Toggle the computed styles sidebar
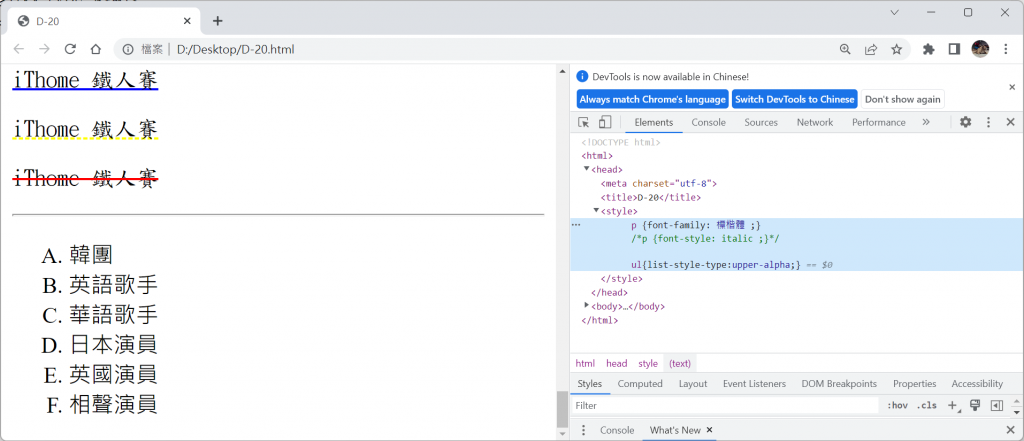This screenshot has height=441, width=1024. (x=997, y=406)
